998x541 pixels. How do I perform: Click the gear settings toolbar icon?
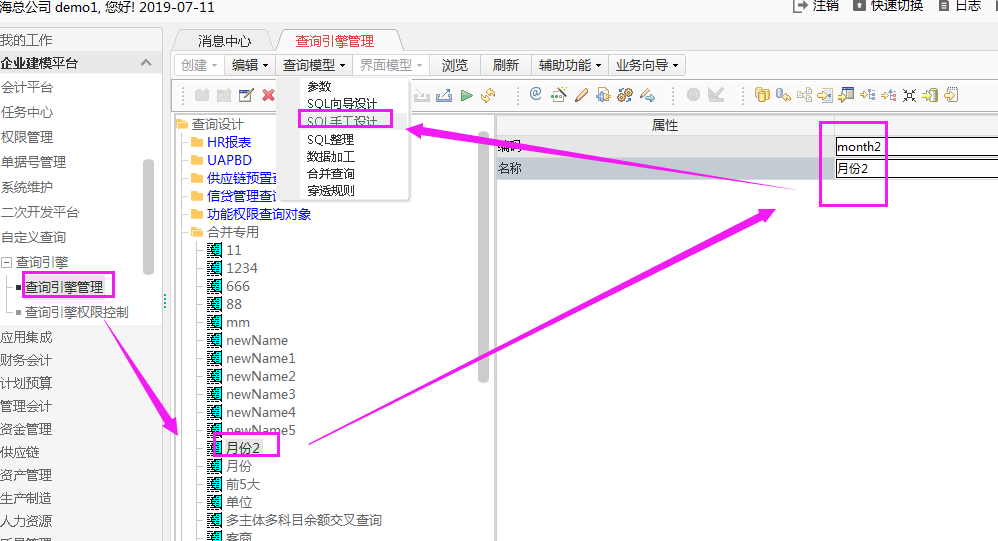pos(625,95)
